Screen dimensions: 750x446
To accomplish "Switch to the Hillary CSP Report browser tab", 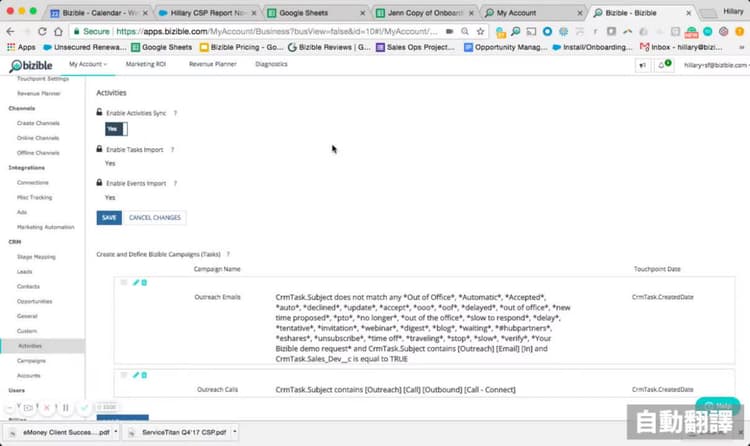I will pyautogui.click(x=208, y=13).
